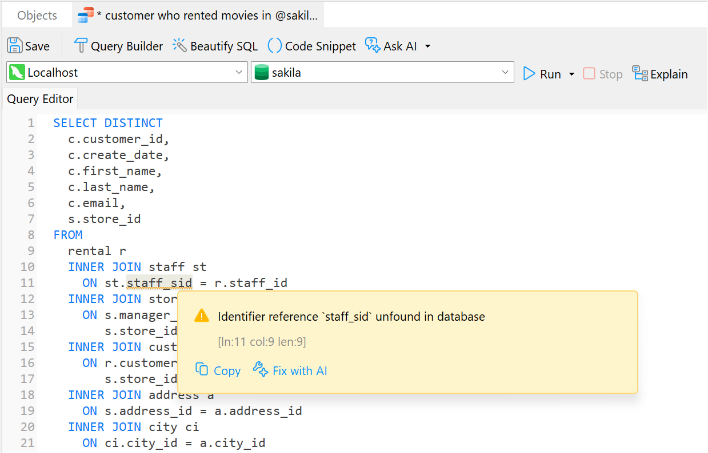Click the Explain plan button
Viewport: 708px width, 453px height.
coord(660,74)
